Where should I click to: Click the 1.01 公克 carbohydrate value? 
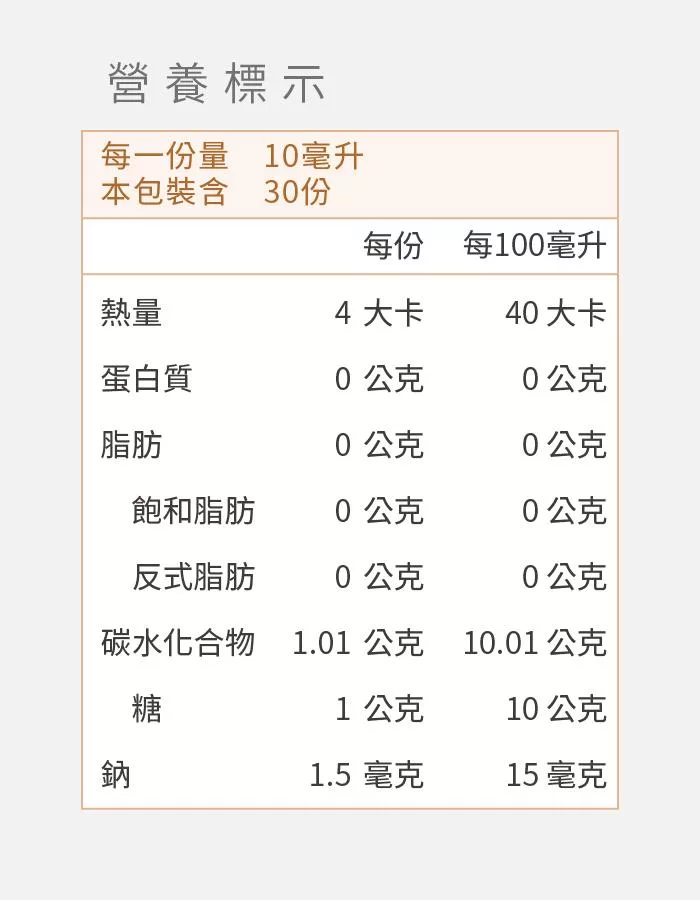[358, 643]
